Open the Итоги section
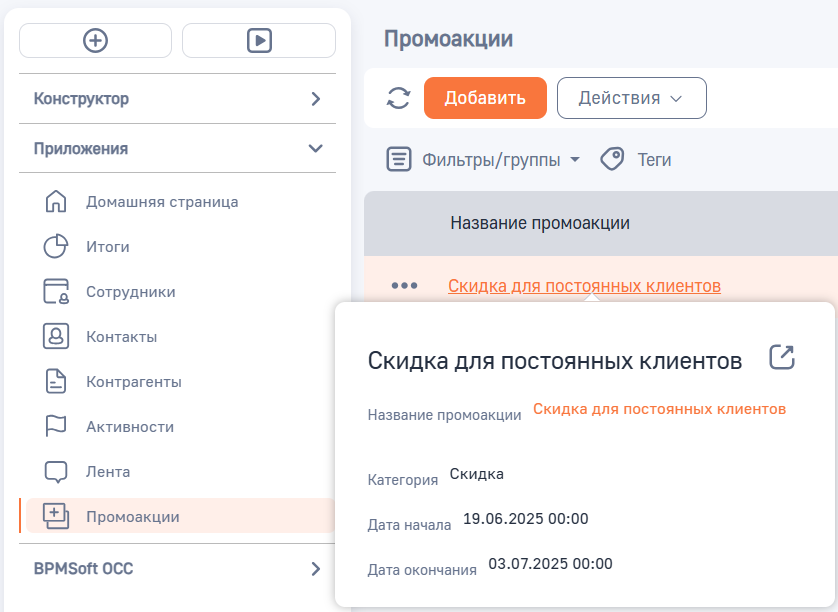The image size is (838, 612). pos(108,247)
